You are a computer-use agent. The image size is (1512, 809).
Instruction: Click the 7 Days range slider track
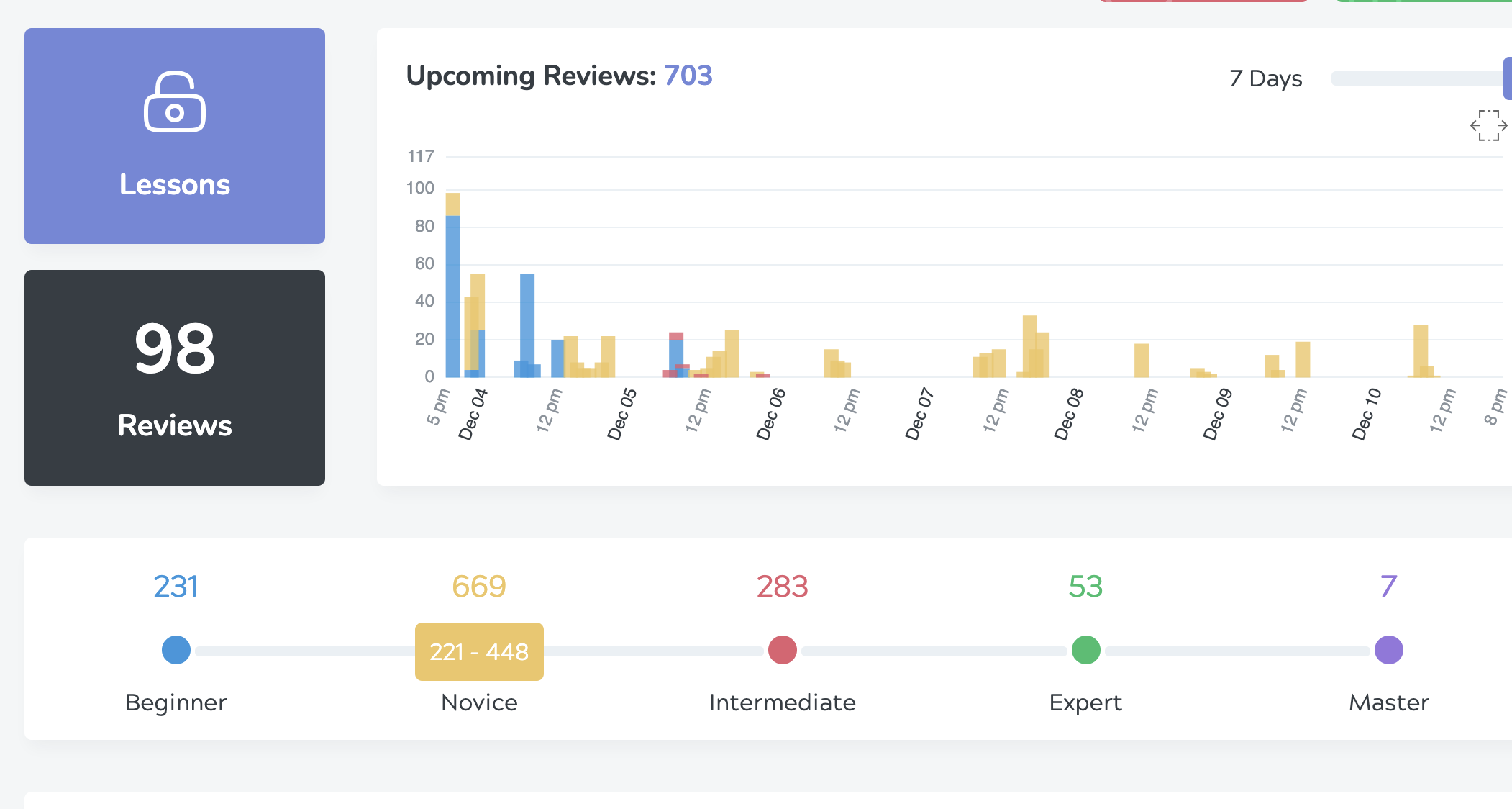click(x=1413, y=78)
